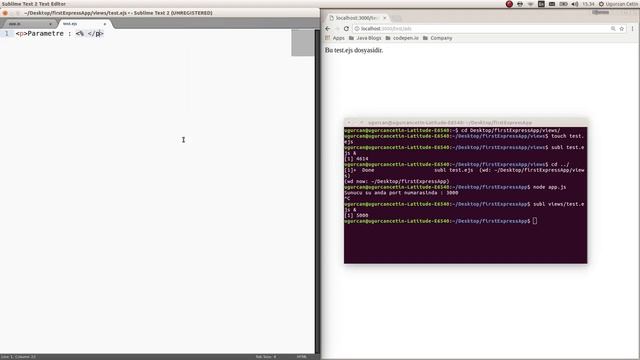640x360 pixels.
Task: Click line 1 code in the editor
Action: pyautogui.click(x=60, y=33)
